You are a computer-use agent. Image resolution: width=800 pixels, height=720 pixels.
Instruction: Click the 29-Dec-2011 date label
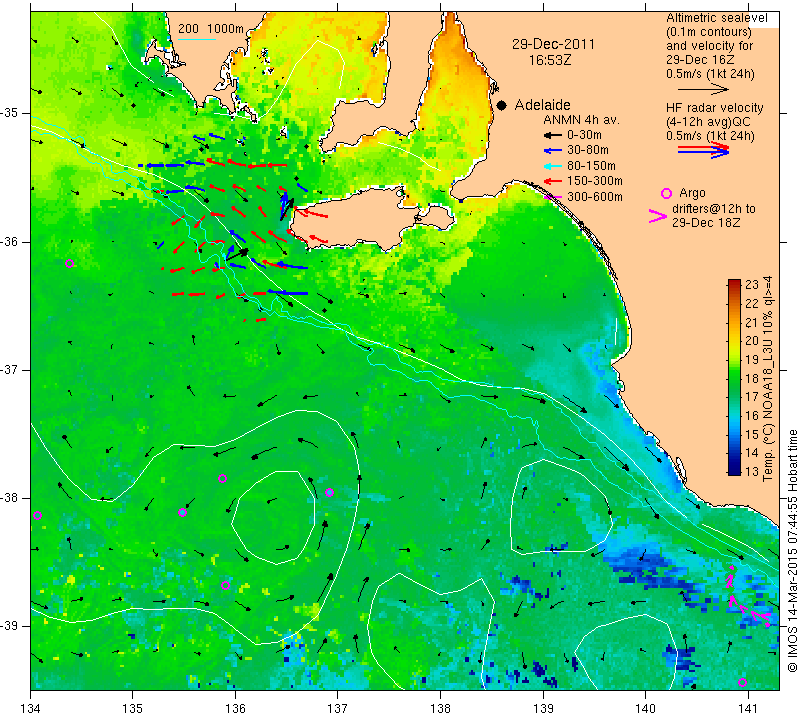click(x=553, y=44)
